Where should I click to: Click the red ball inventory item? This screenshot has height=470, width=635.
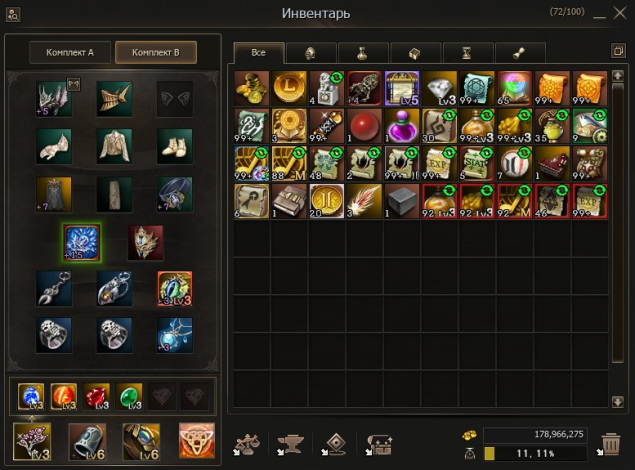pos(364,126)
